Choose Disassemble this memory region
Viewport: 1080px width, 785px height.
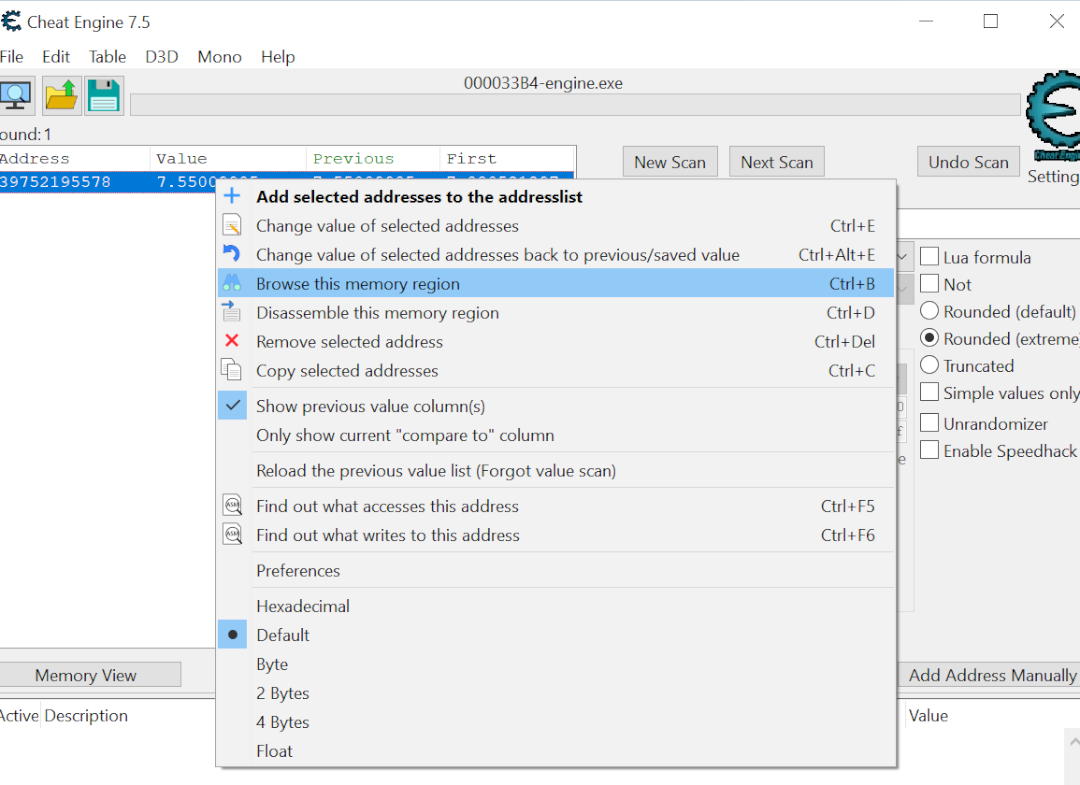(556, 312)
